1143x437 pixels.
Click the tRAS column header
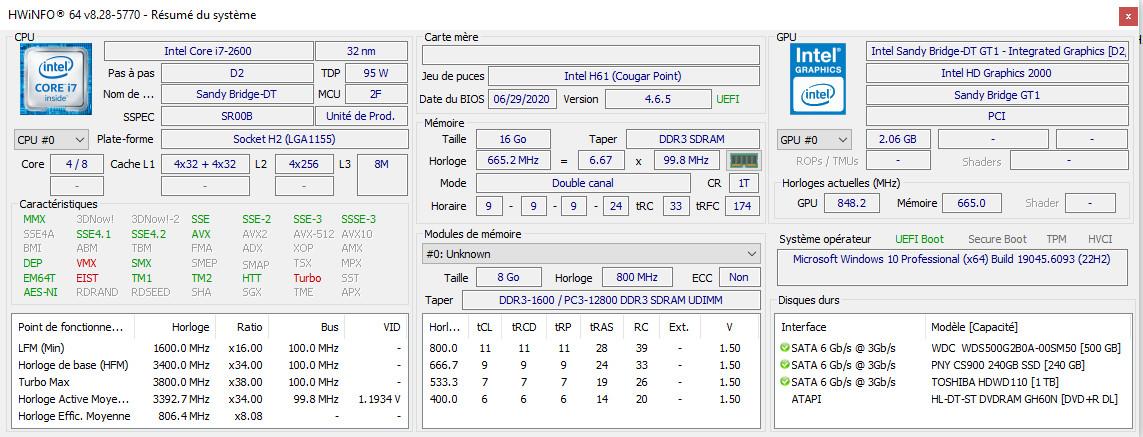pos(601,327)
